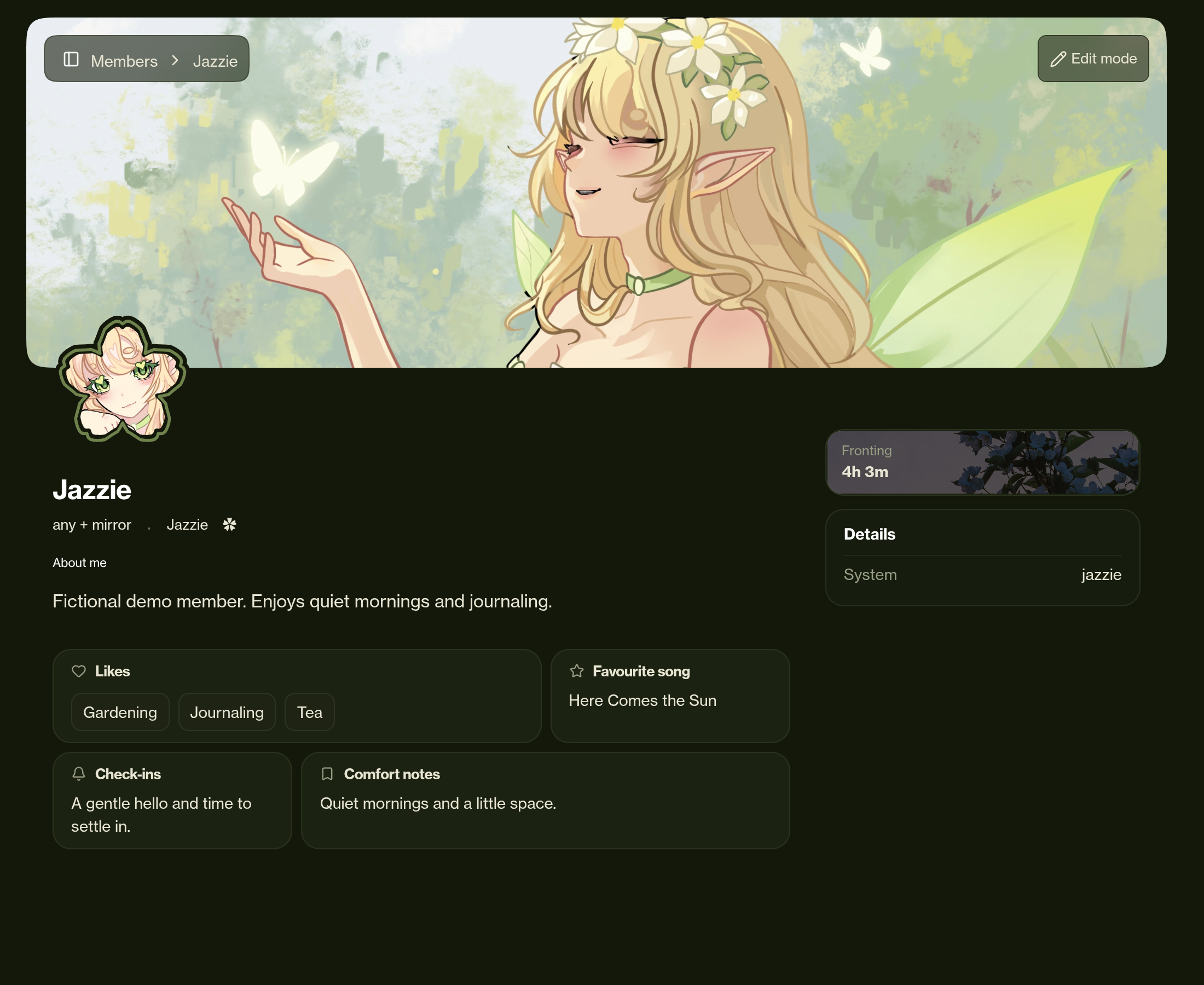The height and width of the screenshot is (985, 1204).
Task: Click the Jazzie system tag label
Action: tap(187, 525)
